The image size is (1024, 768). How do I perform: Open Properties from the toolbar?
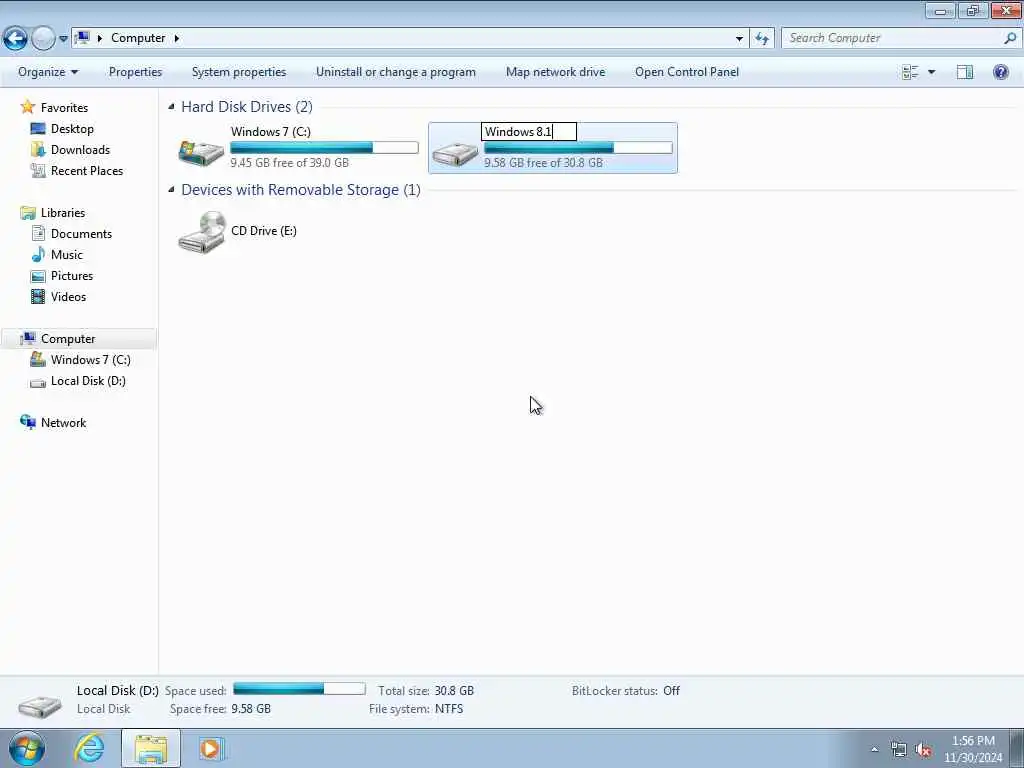[x=135, y=72]
